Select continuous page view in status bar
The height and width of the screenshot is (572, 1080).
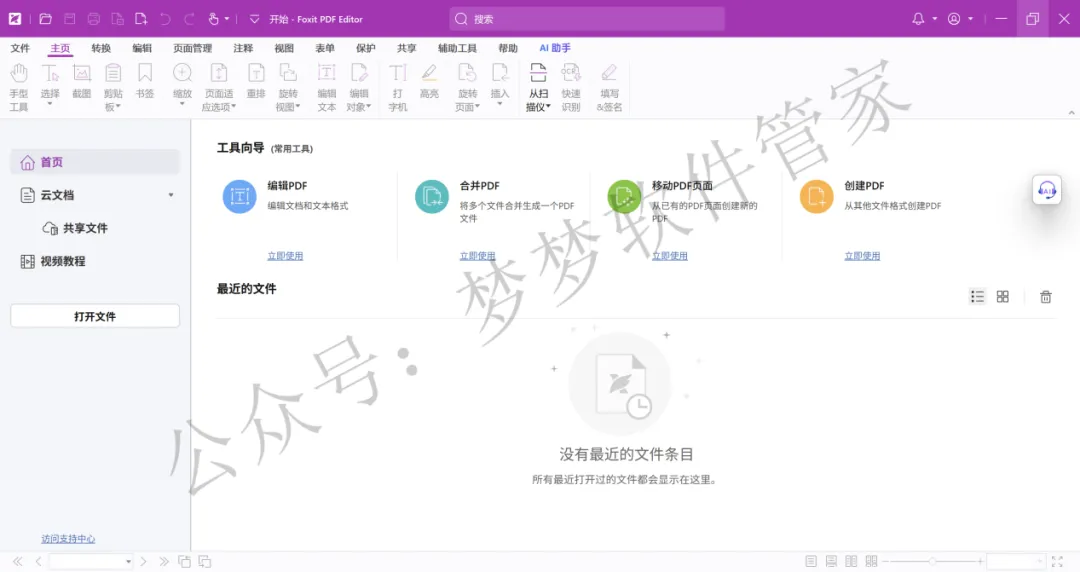pos(831,562)
